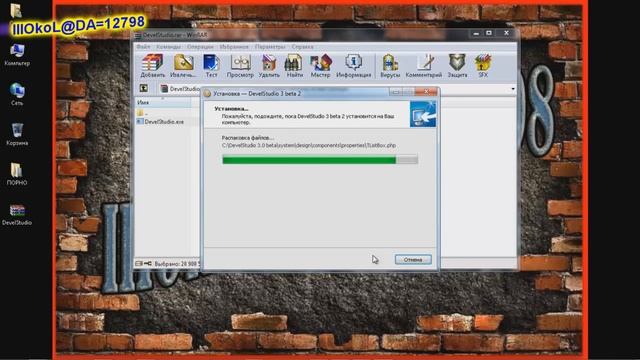Open the Корзина recycle bin icon
The width and height of the screenshot is (640, 360).
[x=17, y=134]
